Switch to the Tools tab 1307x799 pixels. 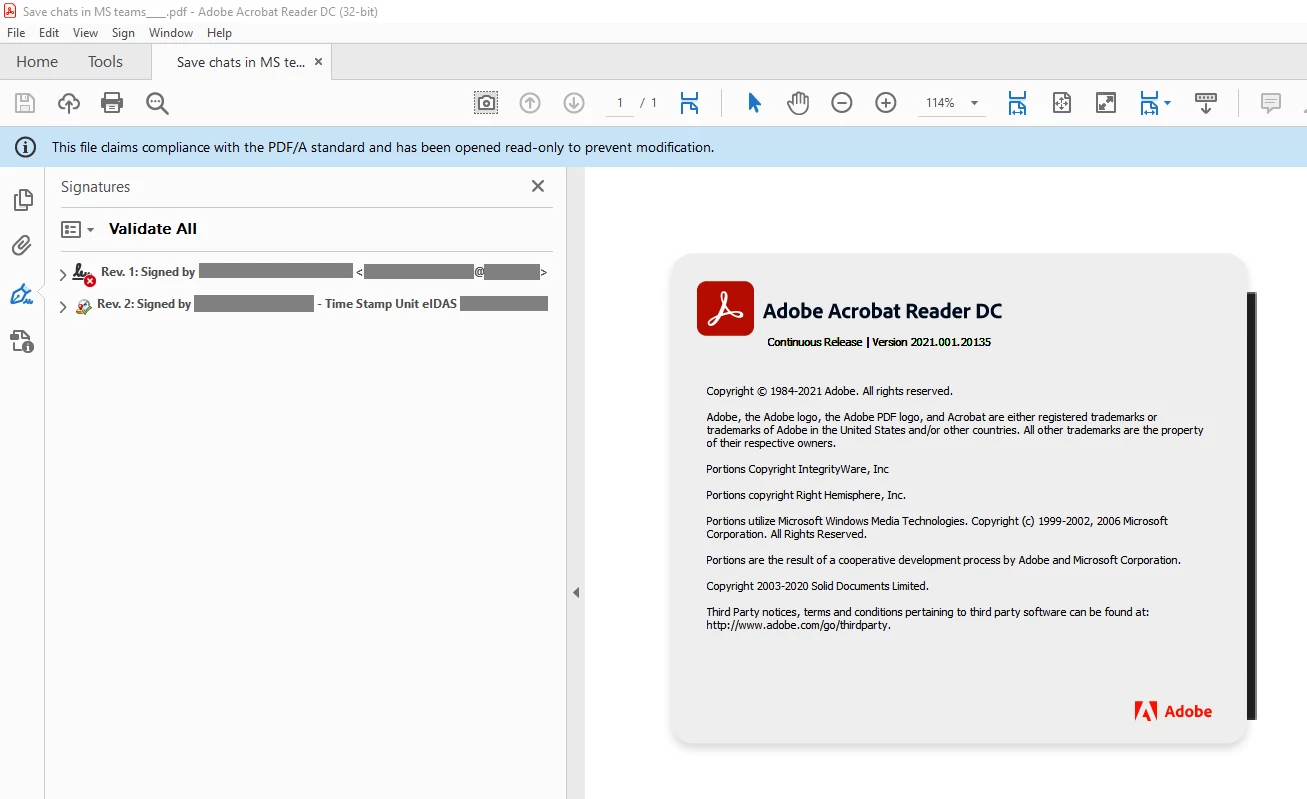[105, 62]
